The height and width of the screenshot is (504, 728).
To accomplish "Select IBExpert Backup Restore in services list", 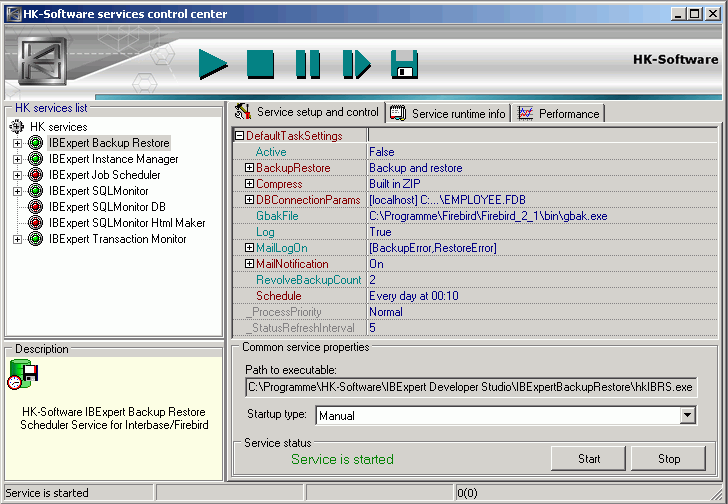I will pos(109,143).
